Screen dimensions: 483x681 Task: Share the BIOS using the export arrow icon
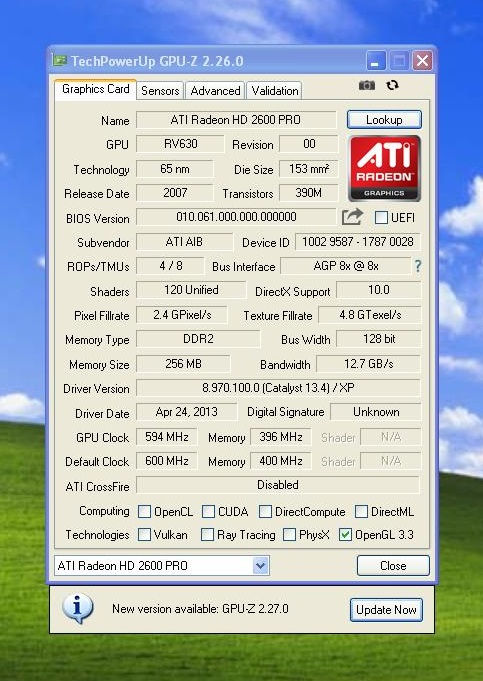click(352, 217)
